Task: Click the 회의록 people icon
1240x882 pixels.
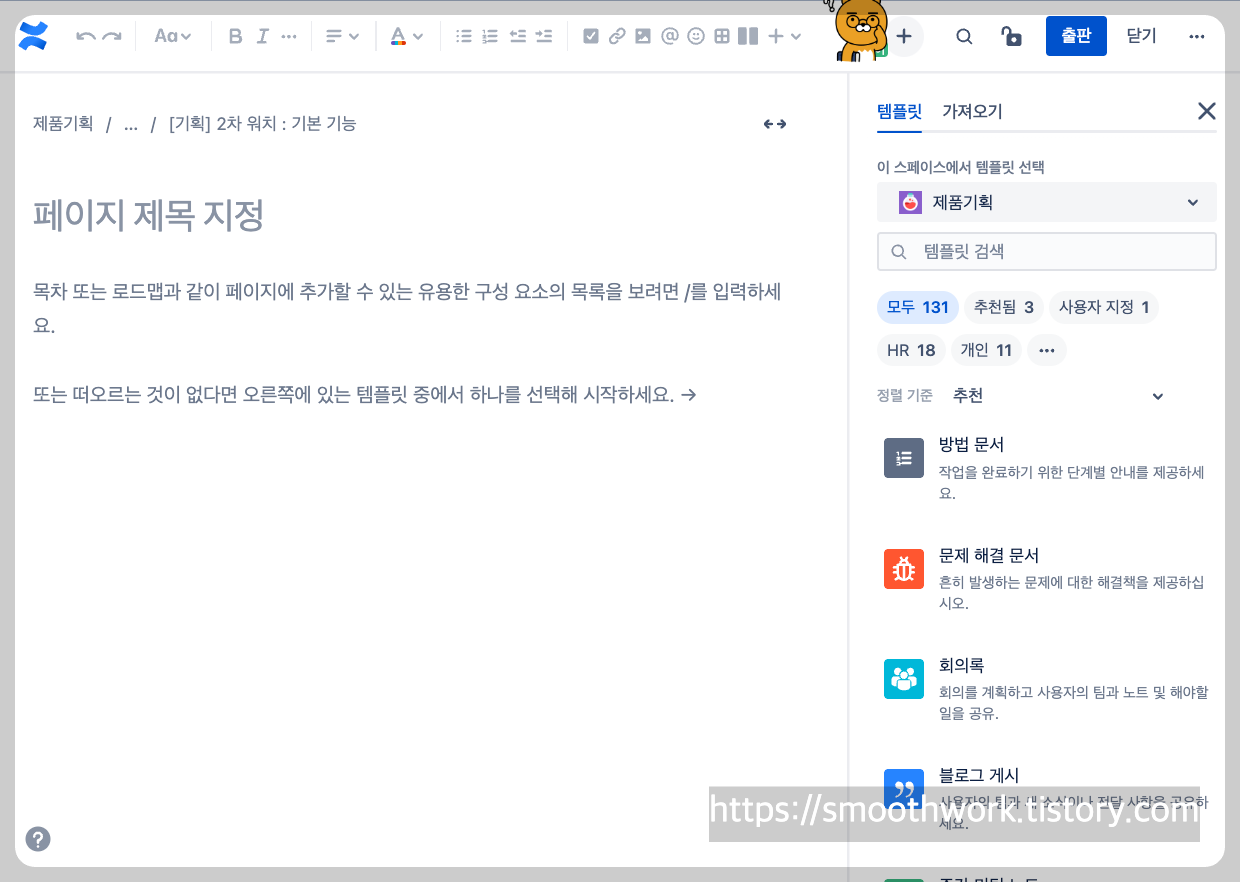Action: click(x=904, y=678)
